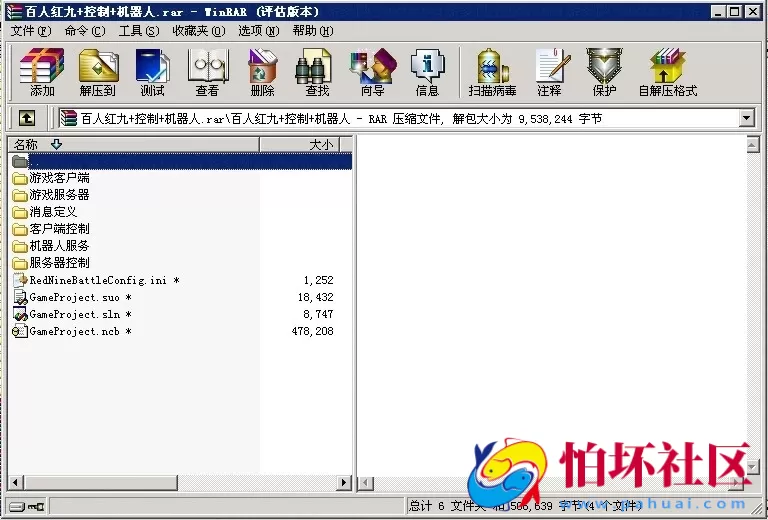
Task: Run the Test (测试) archive tool
Action: [152, 71]
